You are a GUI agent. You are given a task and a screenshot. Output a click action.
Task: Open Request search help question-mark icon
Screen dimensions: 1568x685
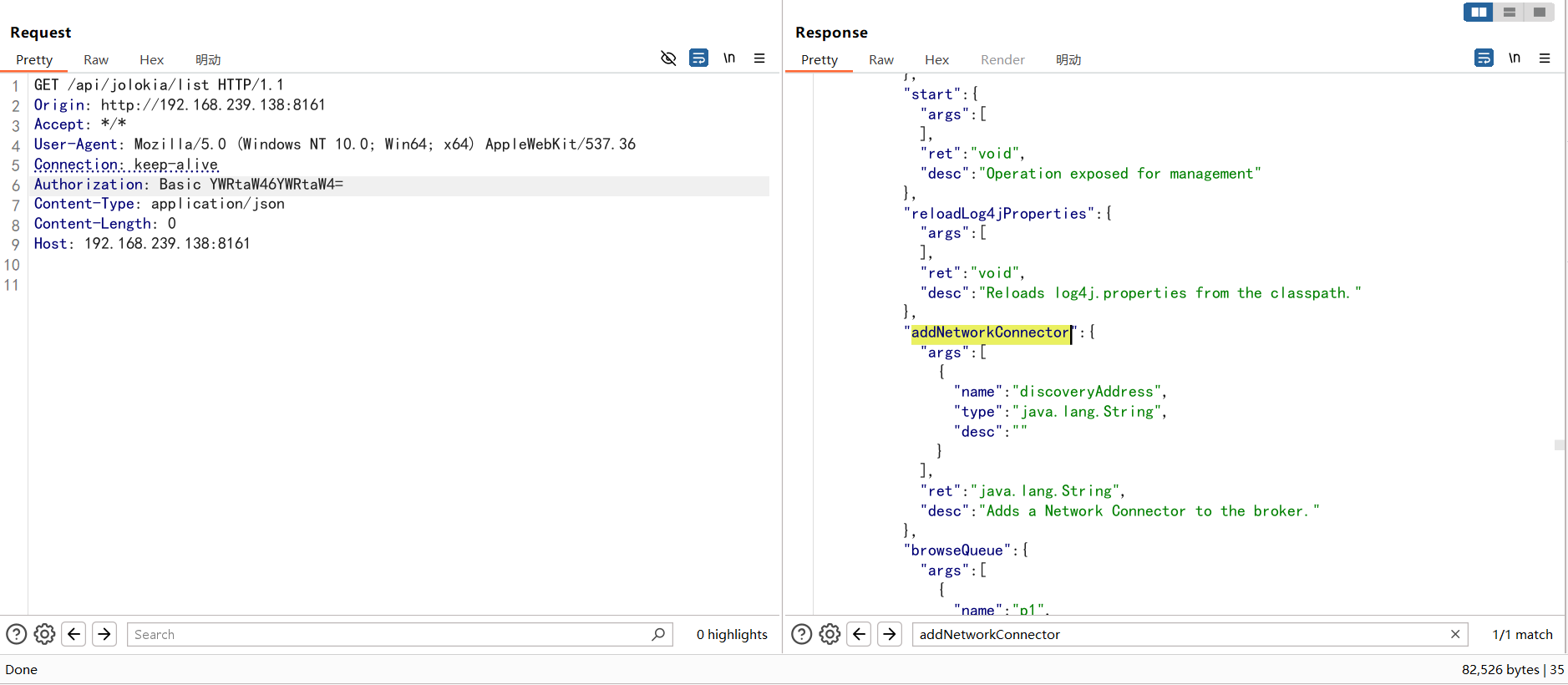(x=16, y=634)
